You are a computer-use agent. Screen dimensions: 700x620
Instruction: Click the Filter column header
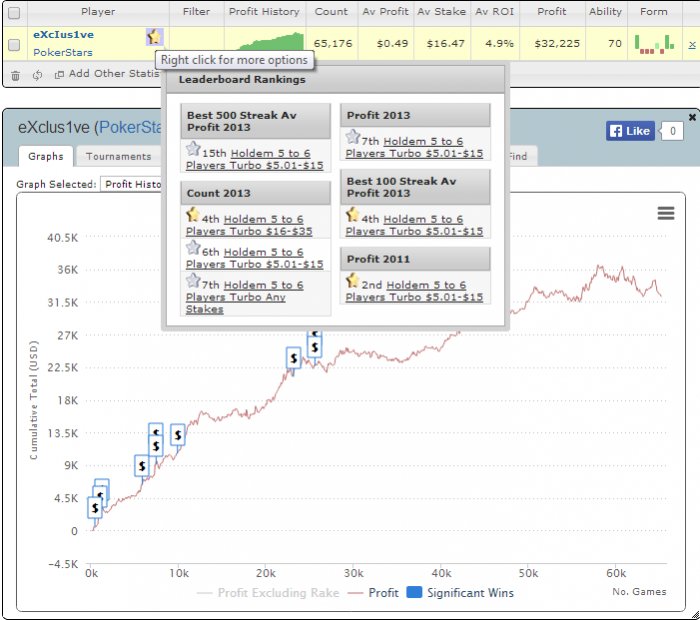coord(196,12)
